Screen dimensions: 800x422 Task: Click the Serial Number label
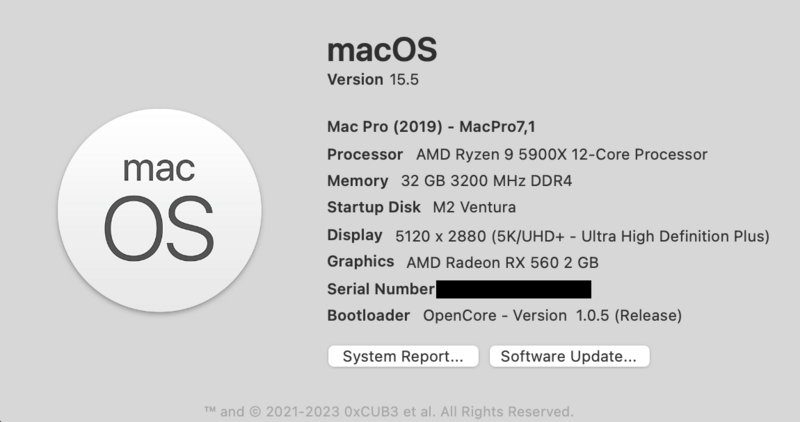pos(380,289)
